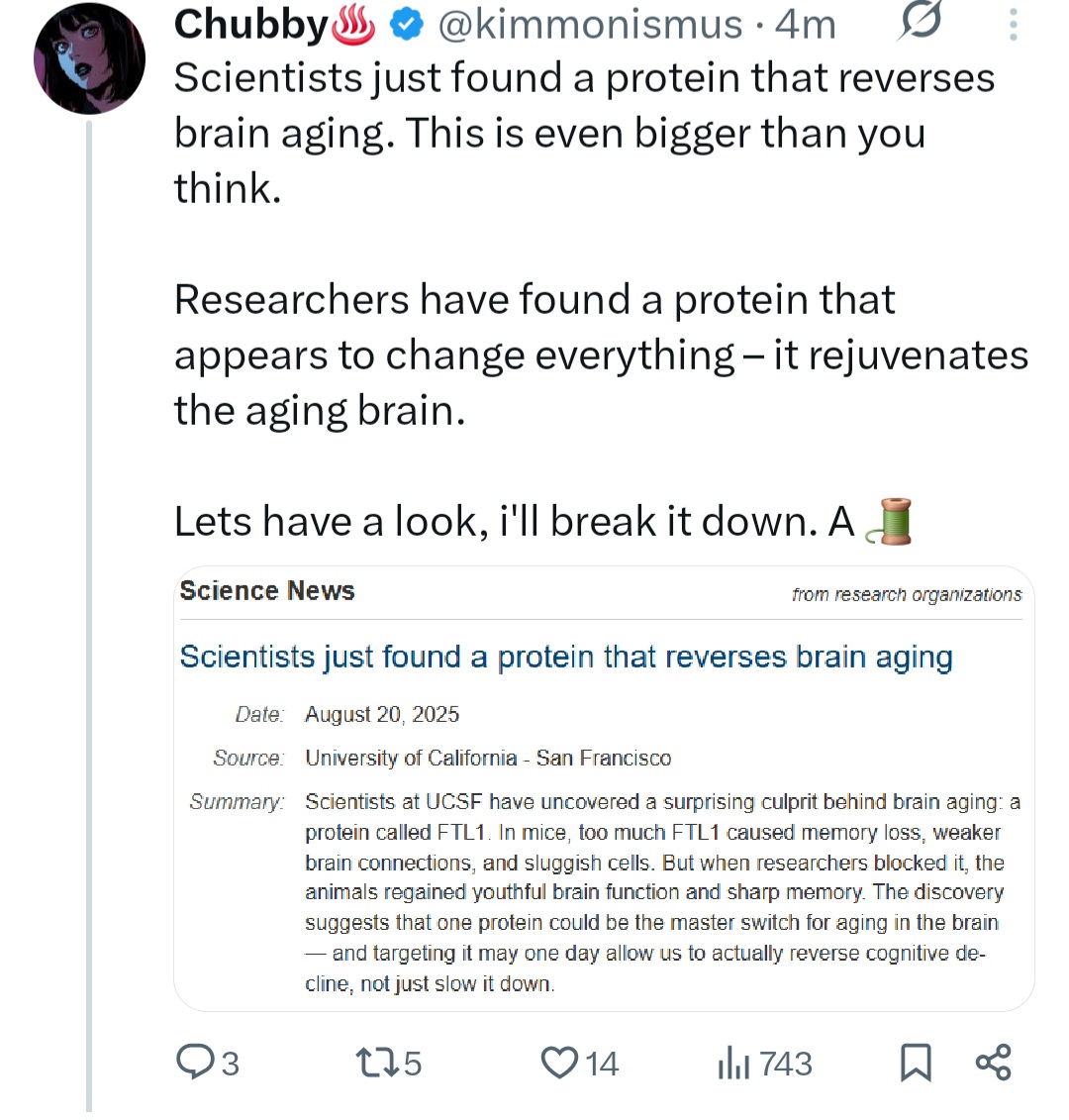Tap the share icon
1069x1120 pixels.
click(994, 1063)
